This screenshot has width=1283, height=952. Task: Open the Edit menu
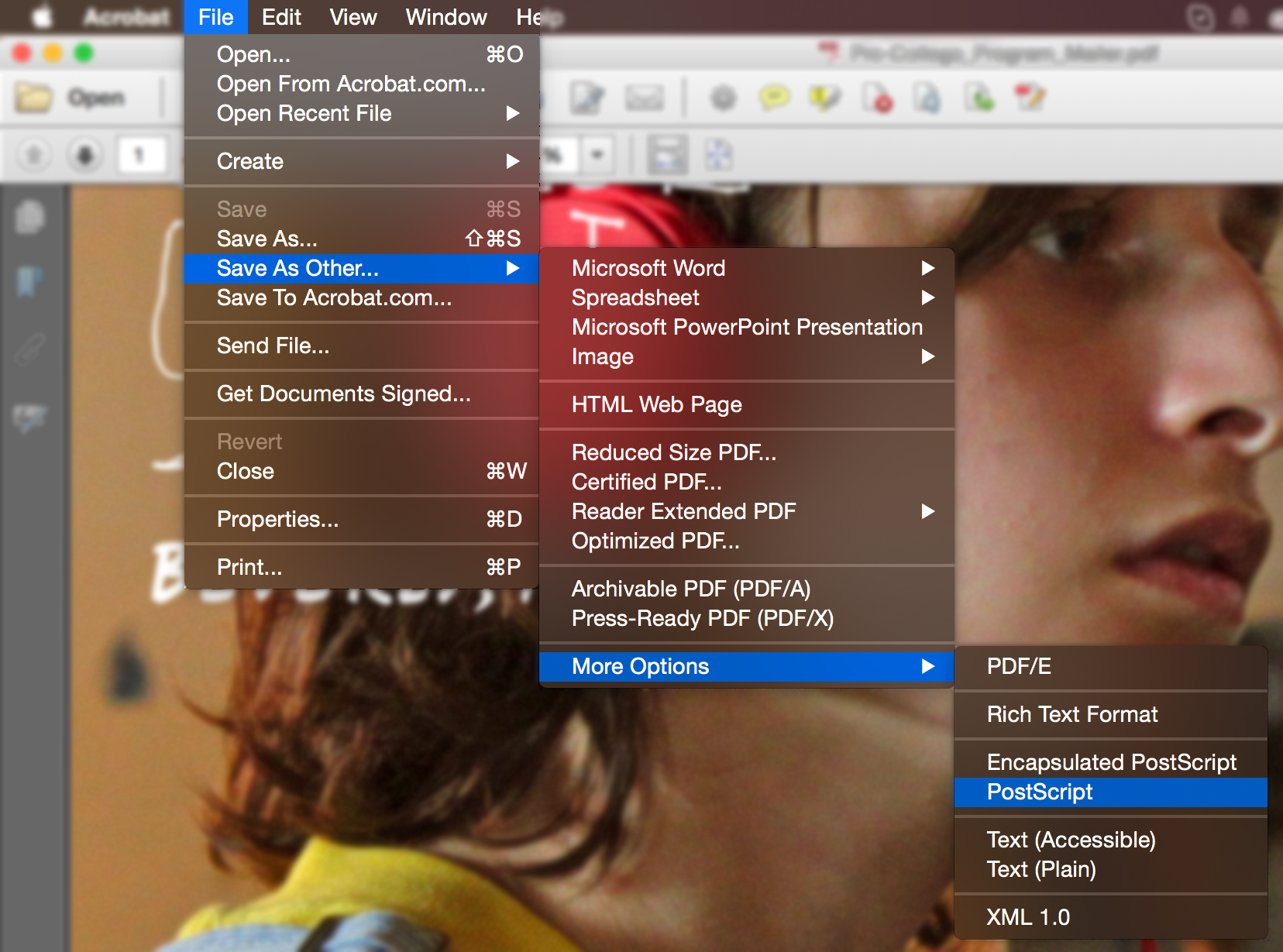click(281, 17)
